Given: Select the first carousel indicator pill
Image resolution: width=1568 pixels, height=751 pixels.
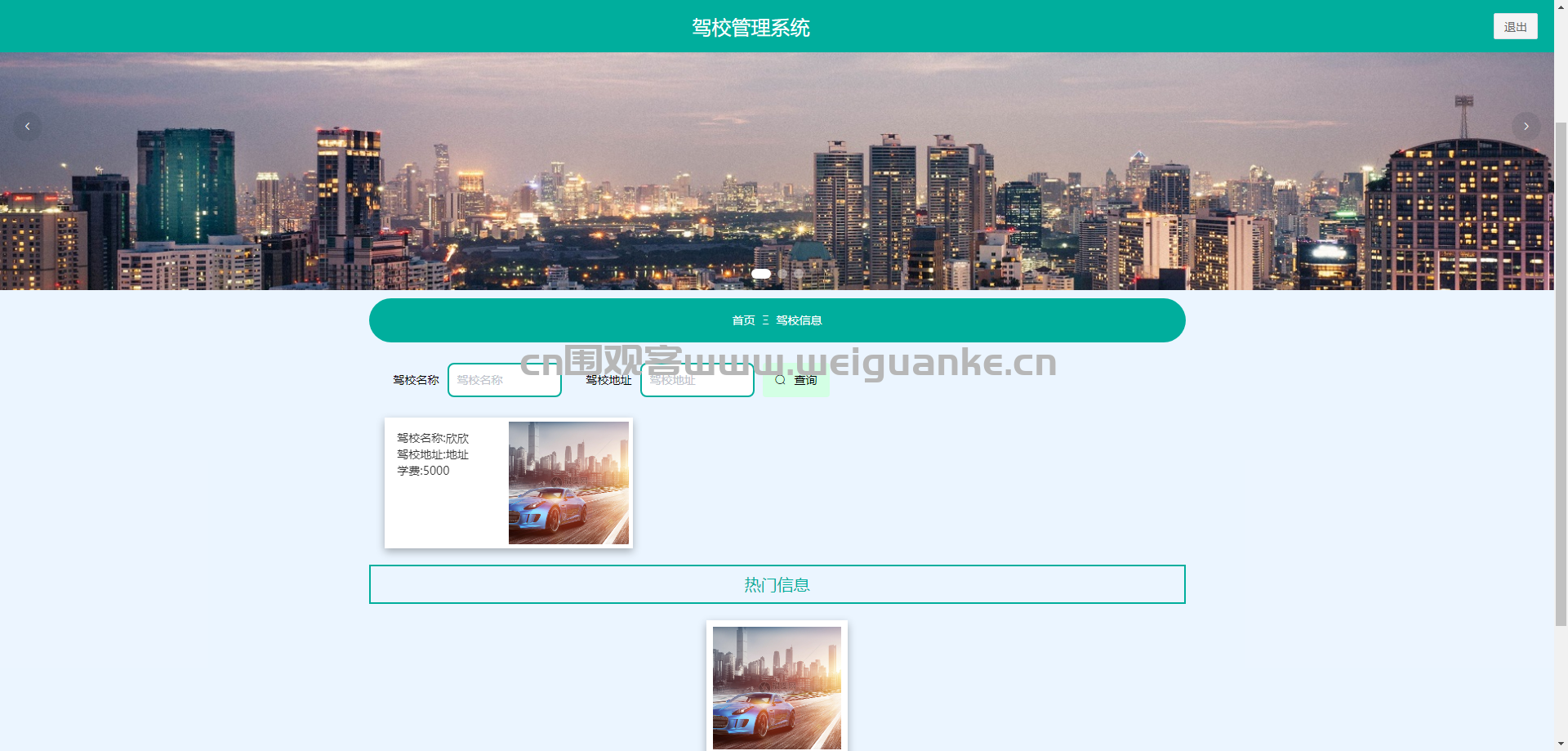Looking at the screenshot, I should pos(761,274).
